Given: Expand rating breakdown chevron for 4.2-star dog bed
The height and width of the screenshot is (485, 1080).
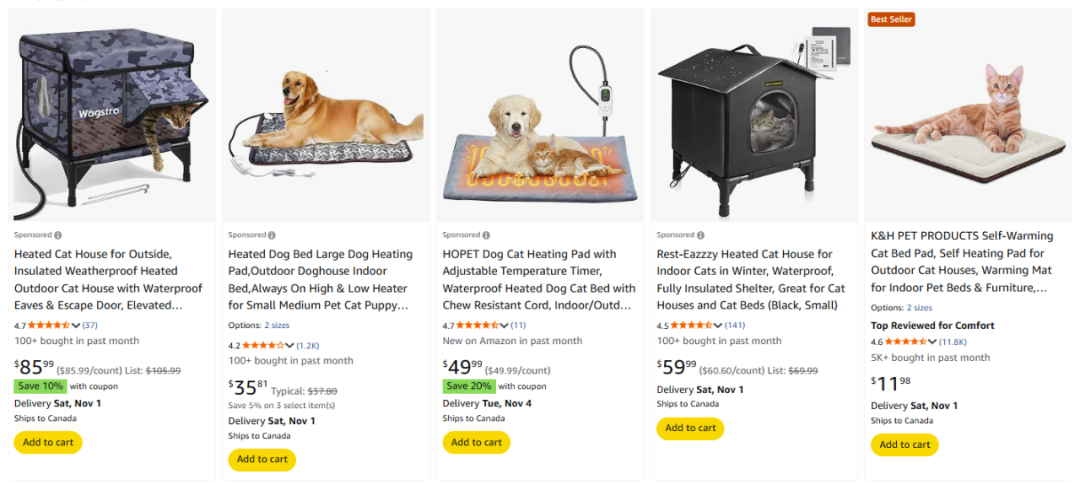Looking at the screenshot, I should tap(290, 345).
